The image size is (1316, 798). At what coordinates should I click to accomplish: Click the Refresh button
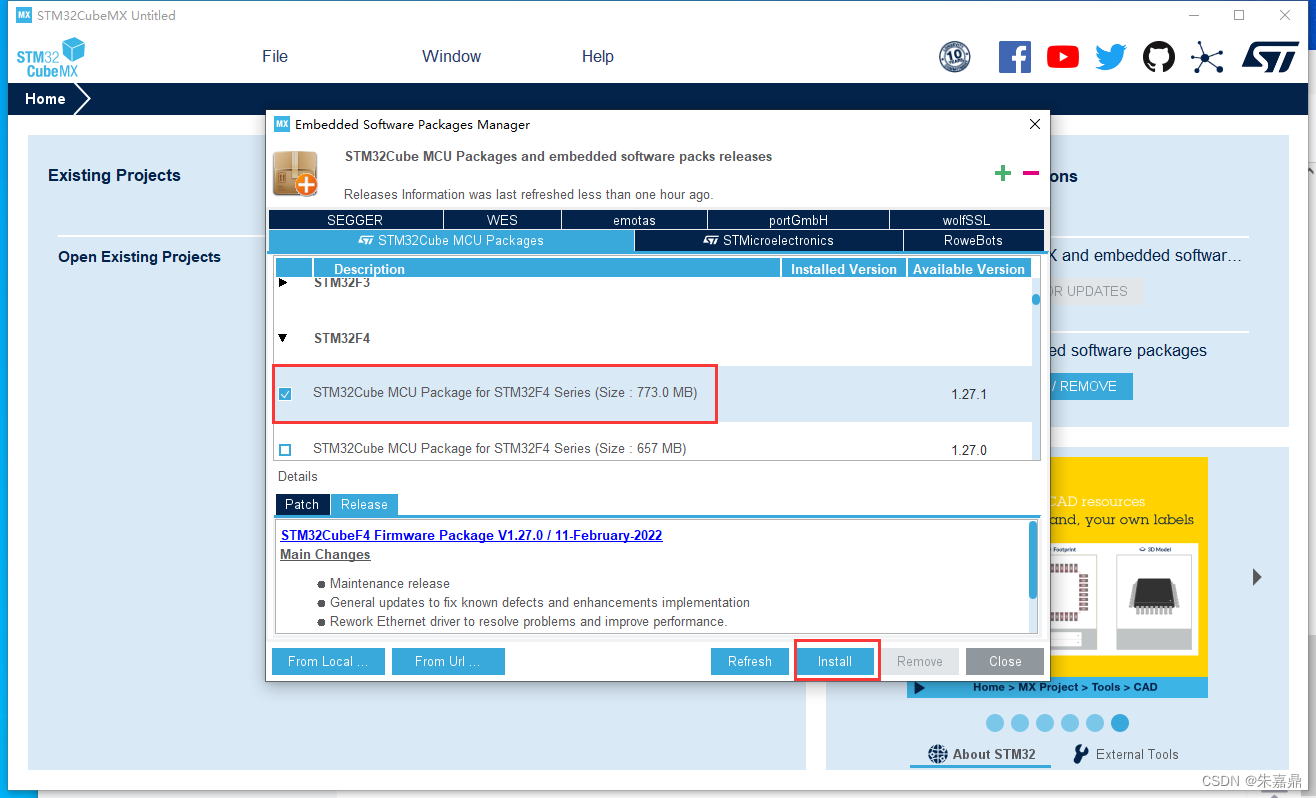pos(750,661)
